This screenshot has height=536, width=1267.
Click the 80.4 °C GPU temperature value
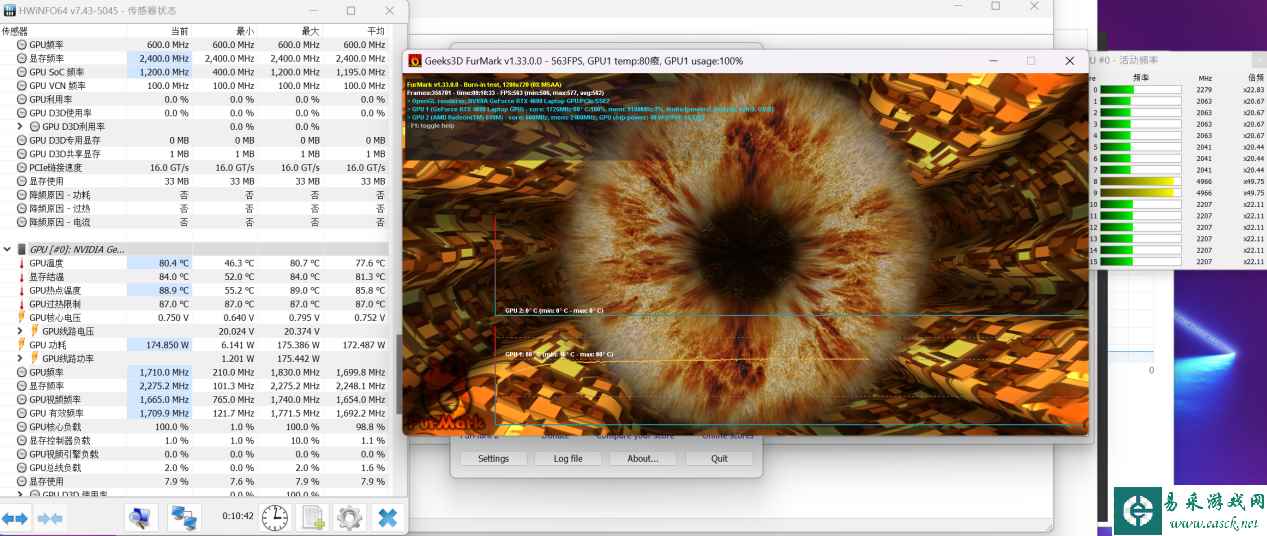tap(174, 263)
